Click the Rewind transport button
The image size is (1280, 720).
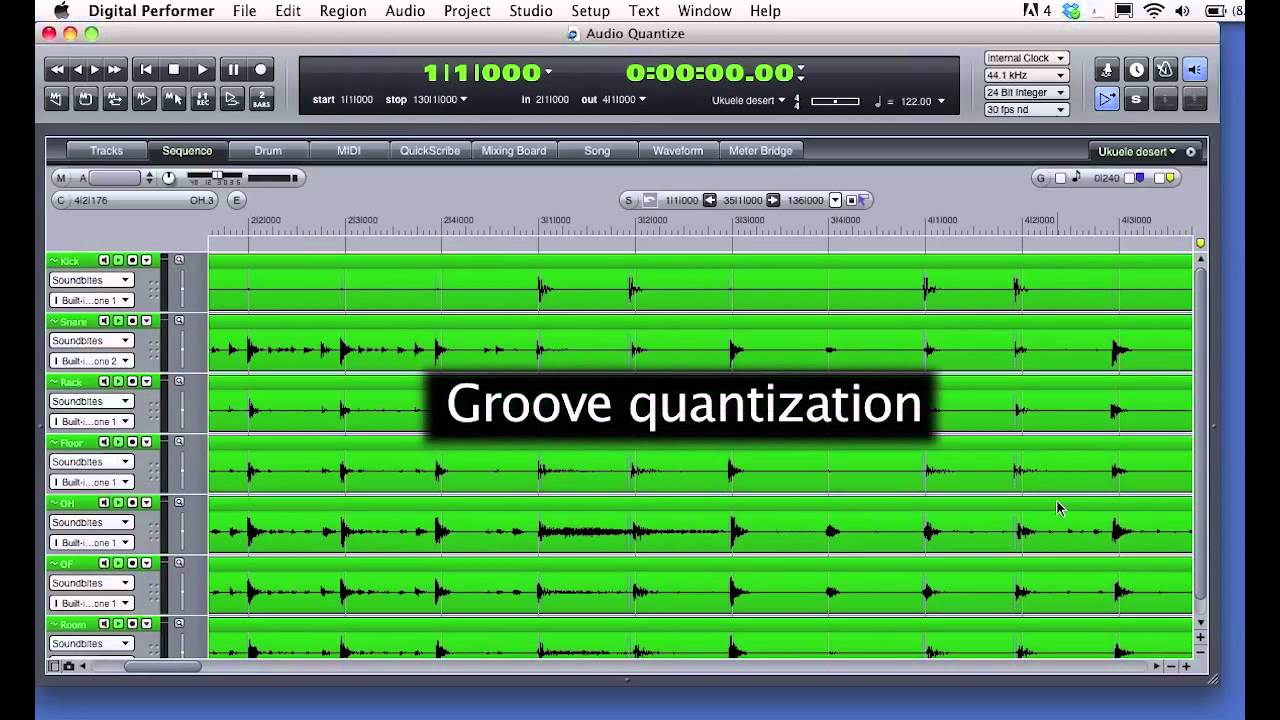point(57,69)
